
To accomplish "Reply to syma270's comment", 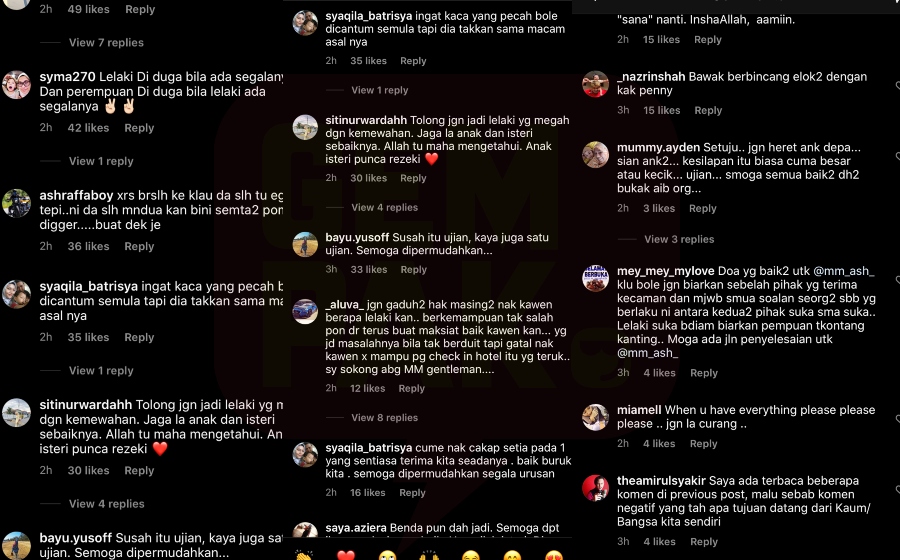I will (139, 128).
